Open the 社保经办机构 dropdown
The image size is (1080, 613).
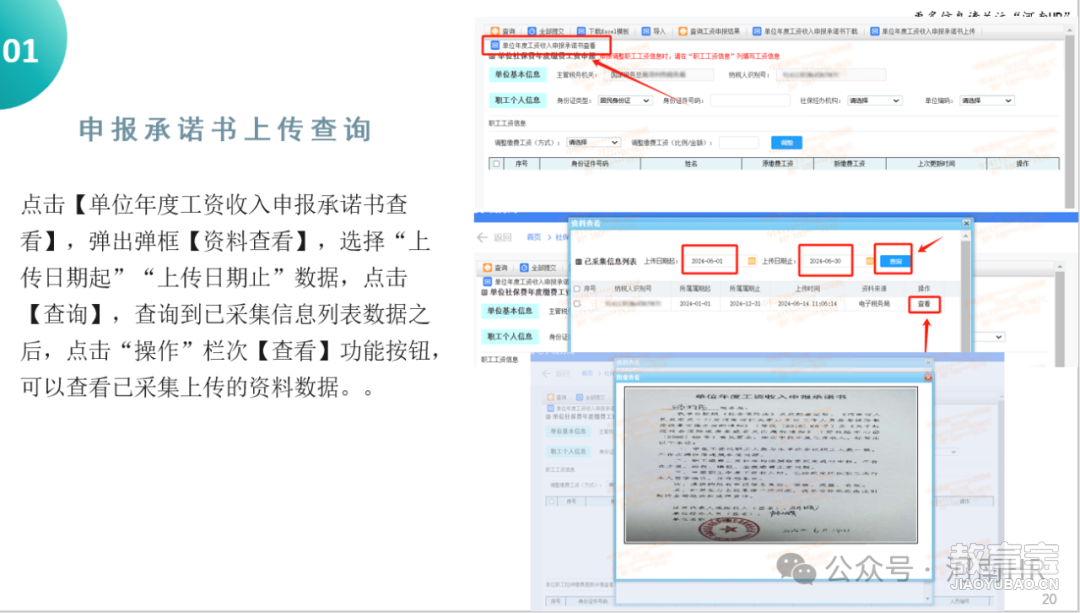875,101
